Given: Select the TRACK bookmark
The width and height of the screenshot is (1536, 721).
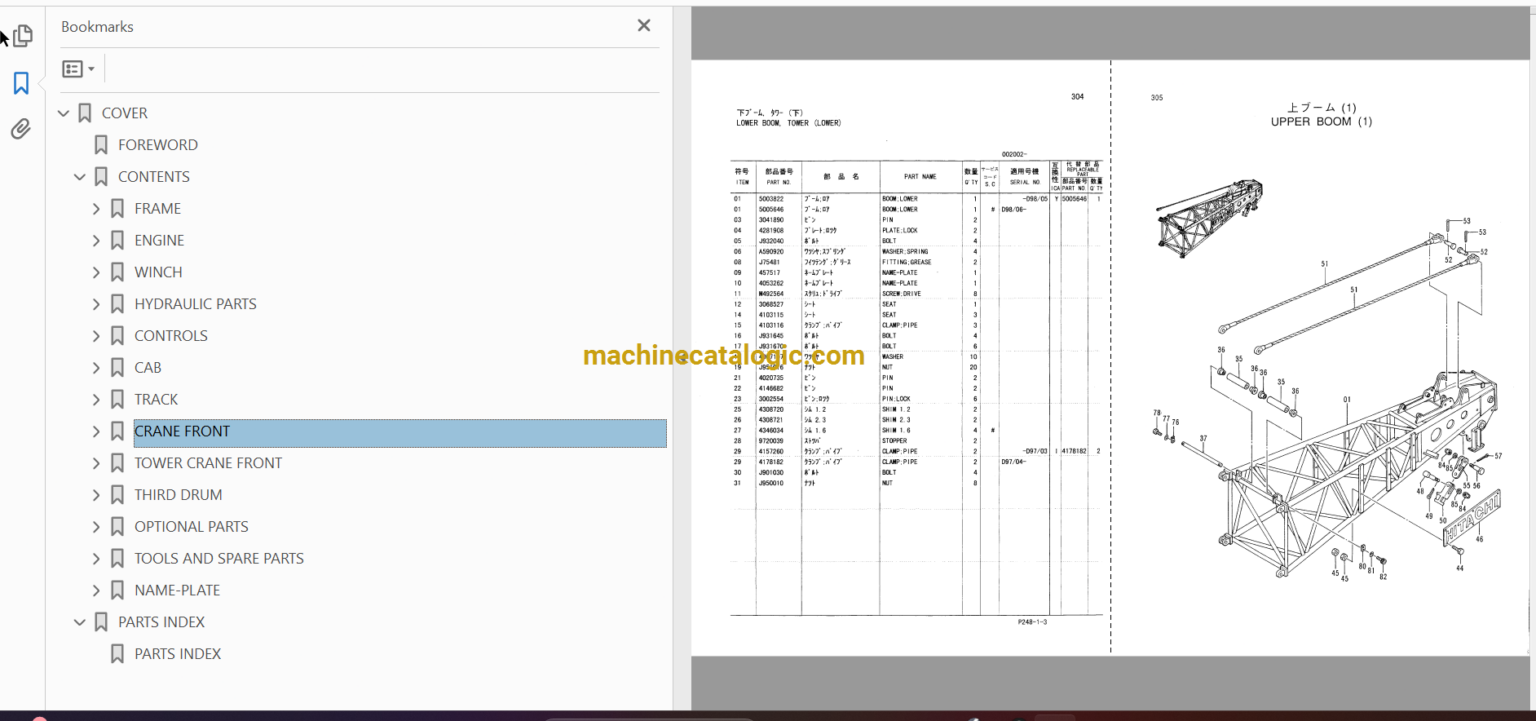Looking at the screenshot, I should coord(156,399).
